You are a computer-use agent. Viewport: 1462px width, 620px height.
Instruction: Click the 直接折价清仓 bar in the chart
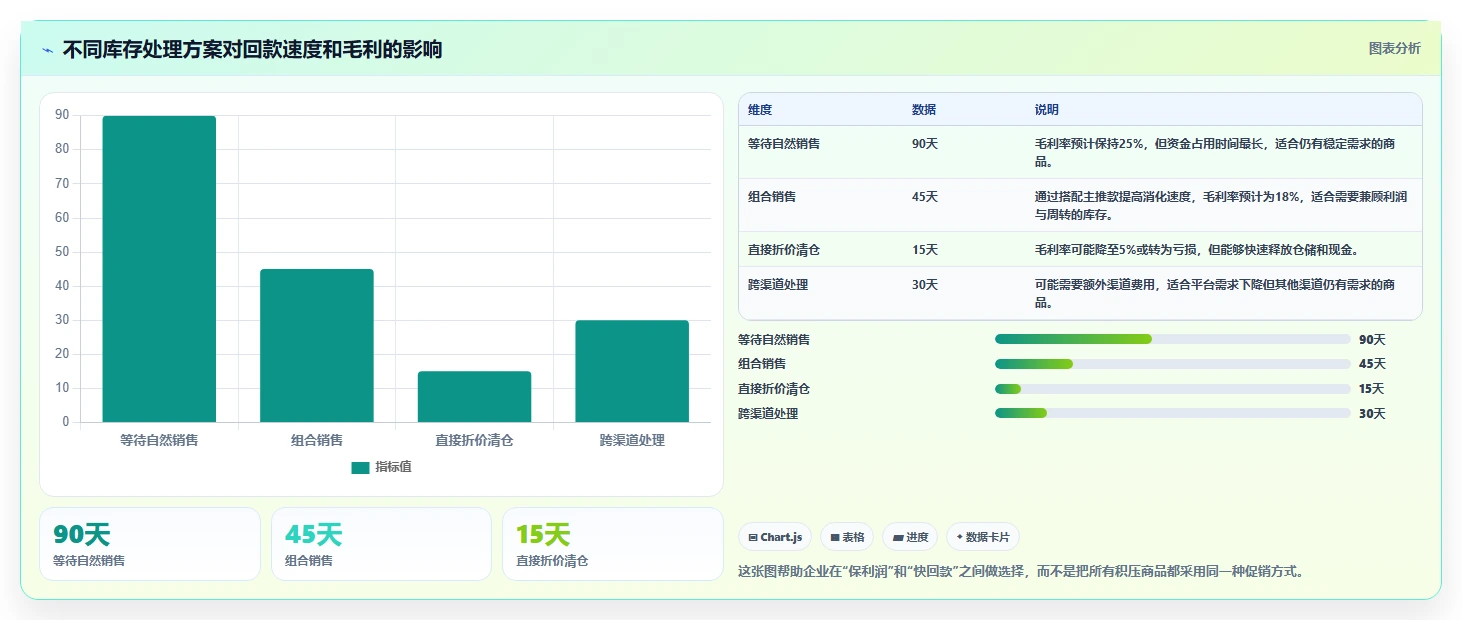tap(474, 397)
